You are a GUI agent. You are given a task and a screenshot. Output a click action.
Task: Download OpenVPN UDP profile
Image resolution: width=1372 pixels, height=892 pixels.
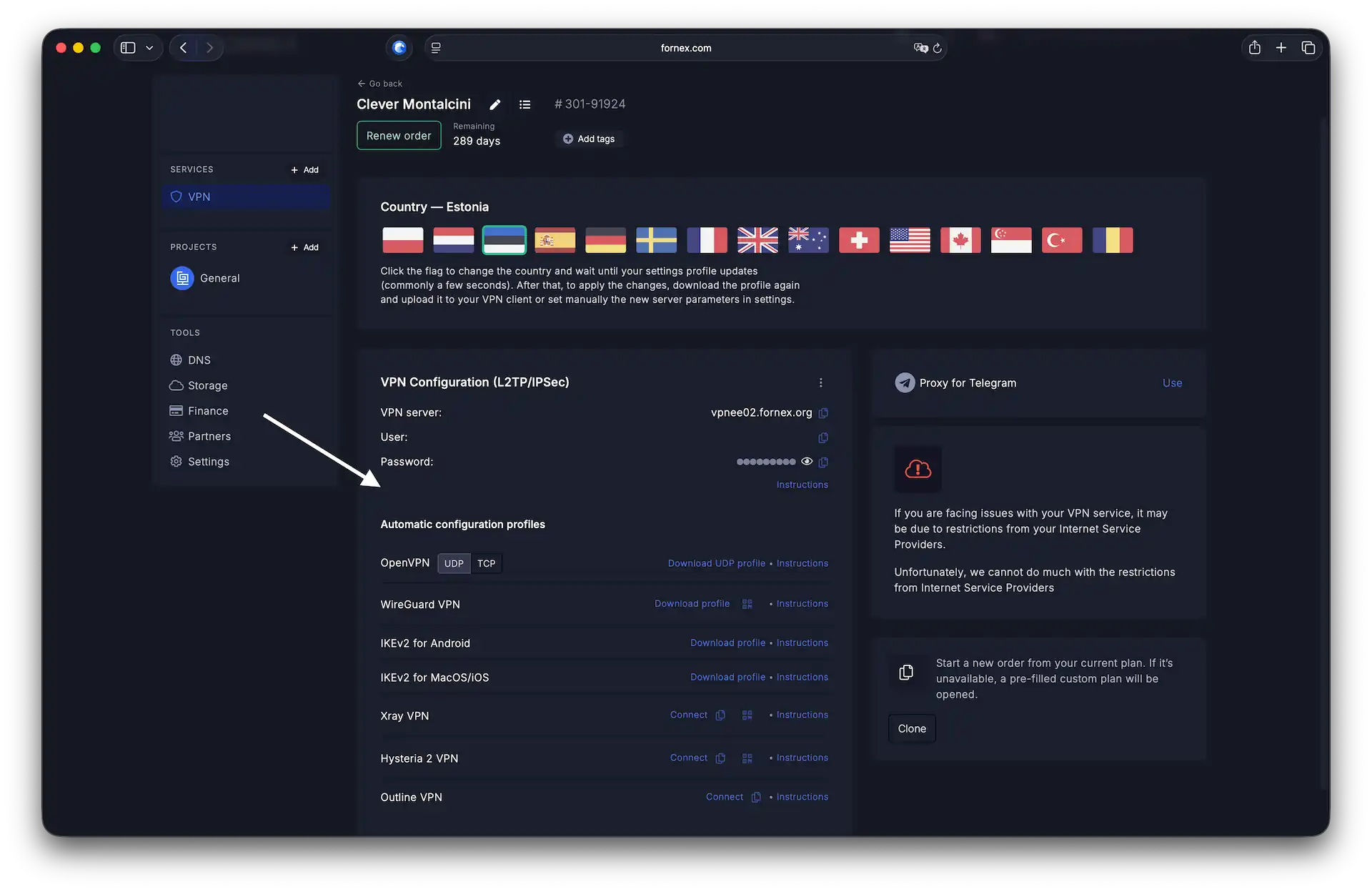pyautogui.click(x=717, y=564)
